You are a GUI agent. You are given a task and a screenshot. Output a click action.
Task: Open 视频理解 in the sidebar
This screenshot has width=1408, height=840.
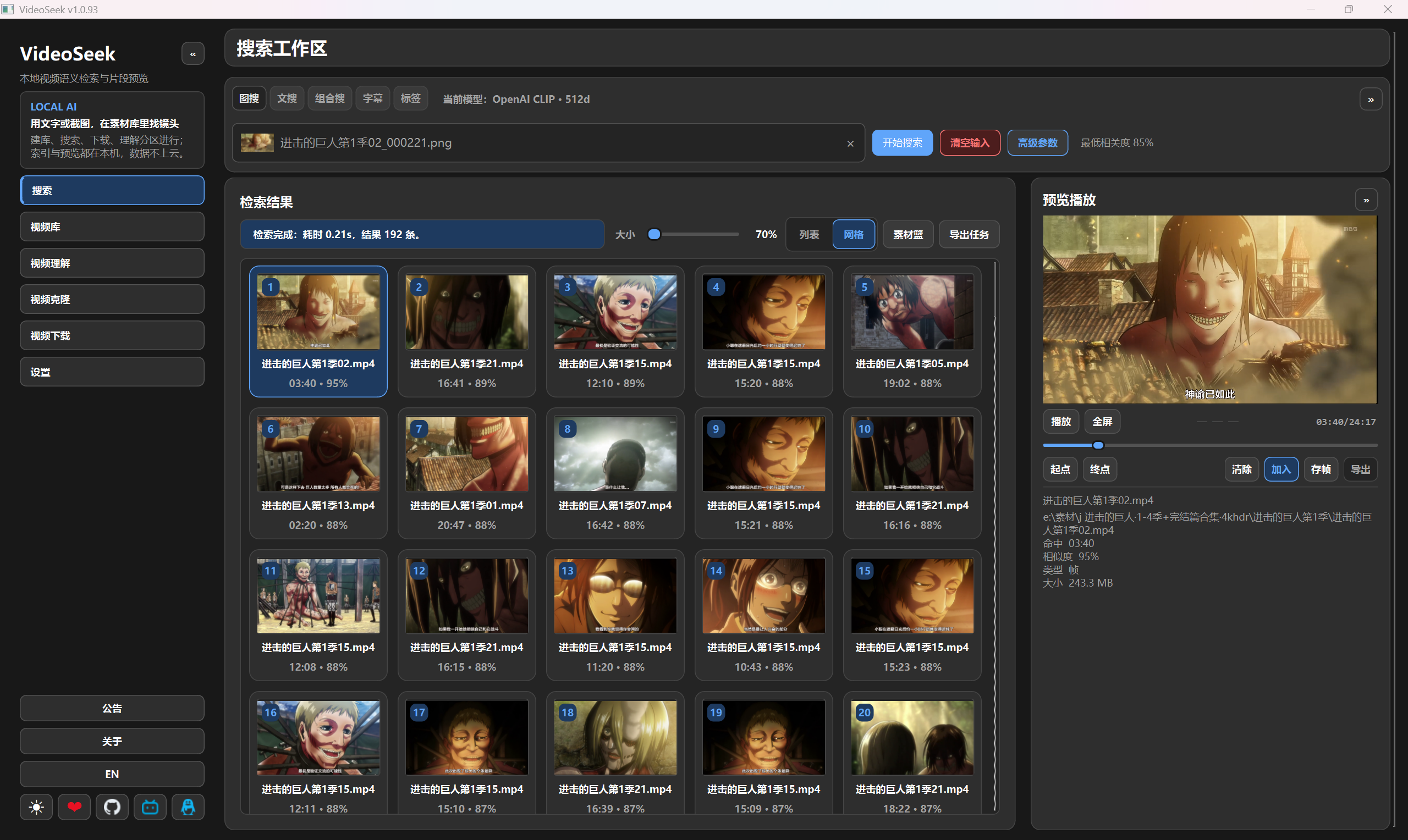[112, 263]
